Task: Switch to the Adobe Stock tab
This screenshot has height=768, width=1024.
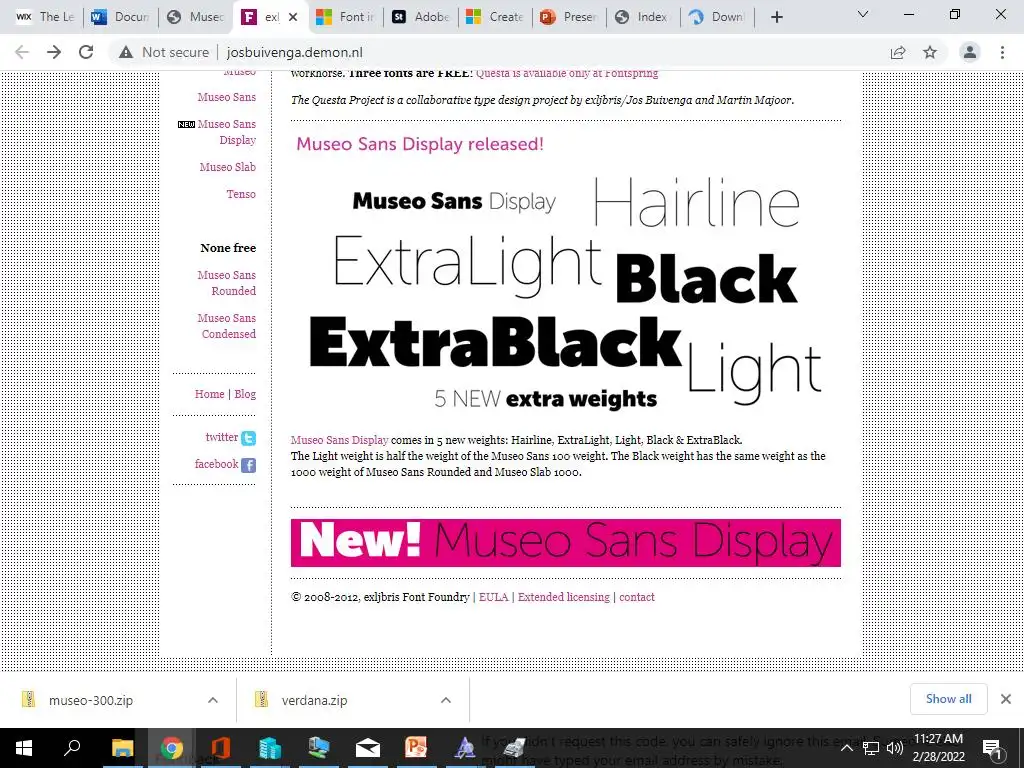Action: (x=420, y=17)
